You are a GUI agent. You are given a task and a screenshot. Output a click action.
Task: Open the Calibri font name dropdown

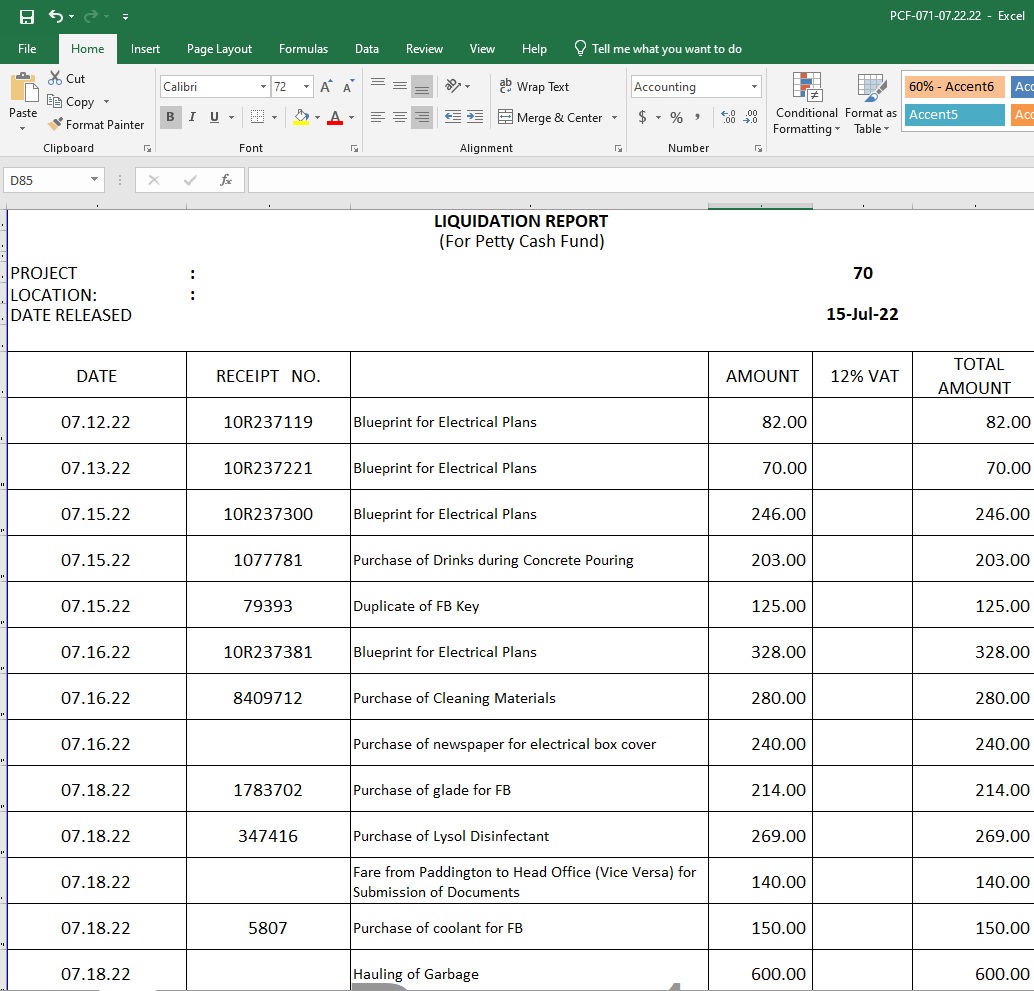pos(263,87)
